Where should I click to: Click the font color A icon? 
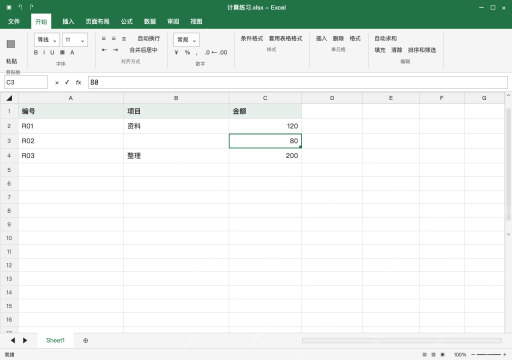point(72,52)
